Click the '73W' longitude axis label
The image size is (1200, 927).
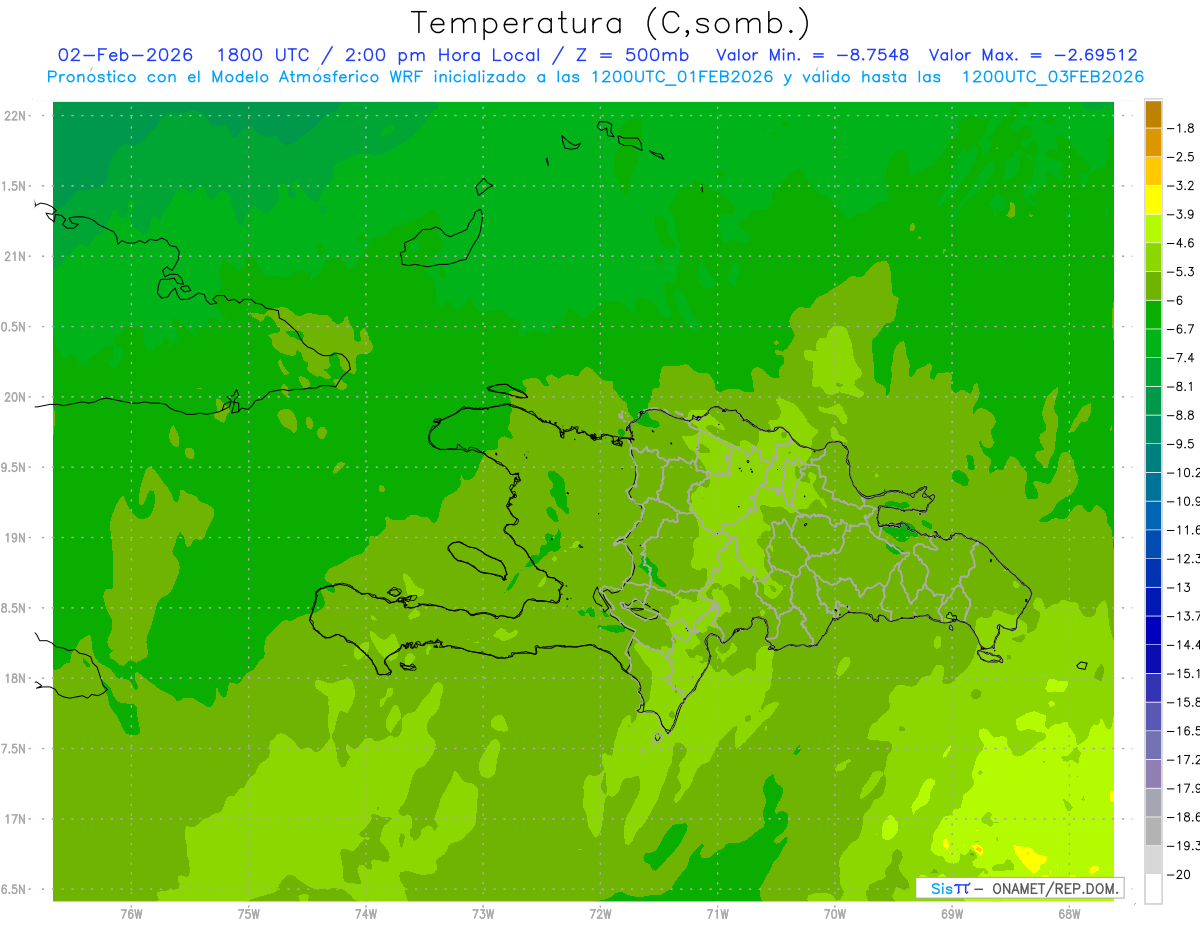[x=483, y=913]
